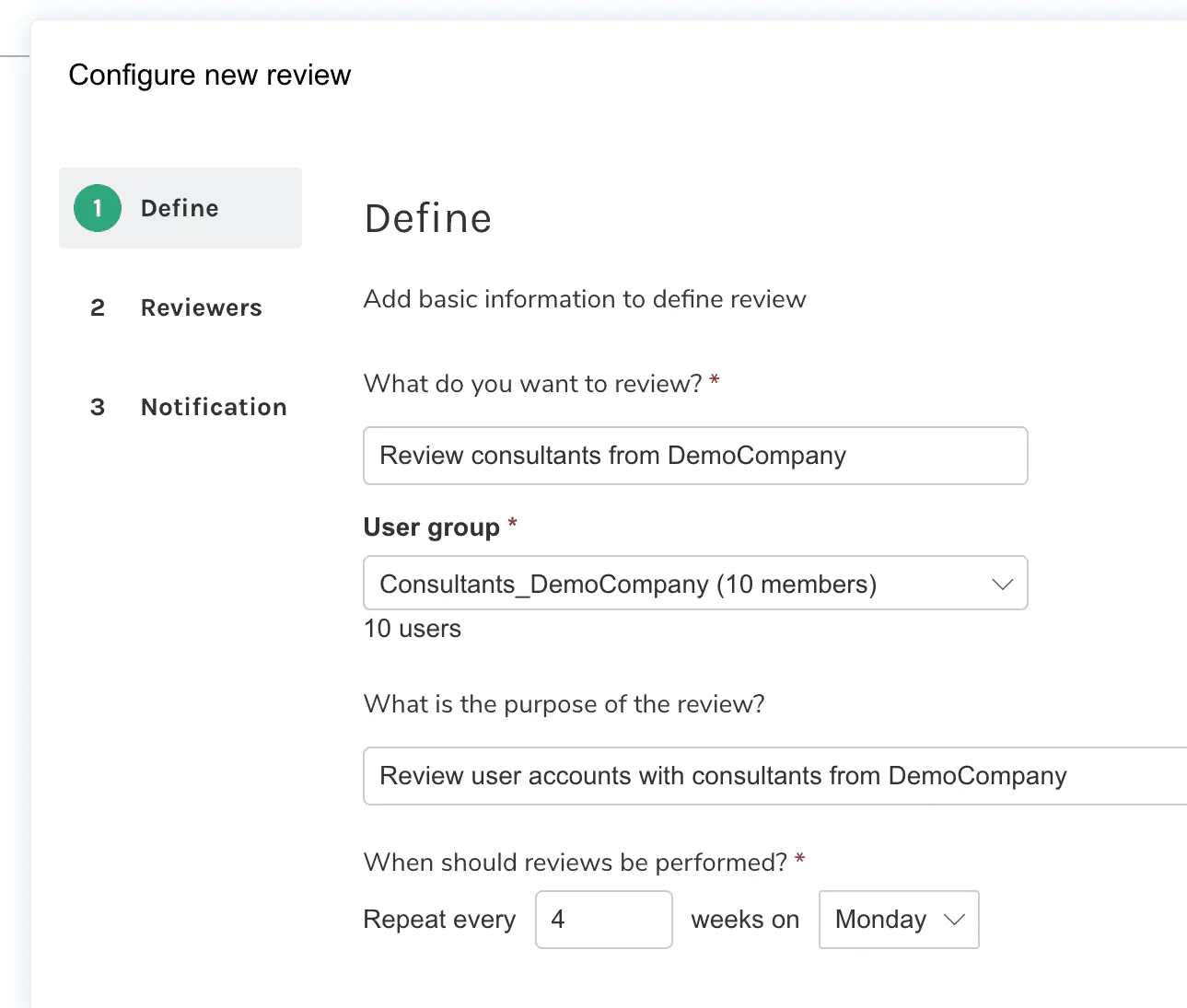Focus the 'What do you want to review' field

pyautogui.click(x=695, y=456)
